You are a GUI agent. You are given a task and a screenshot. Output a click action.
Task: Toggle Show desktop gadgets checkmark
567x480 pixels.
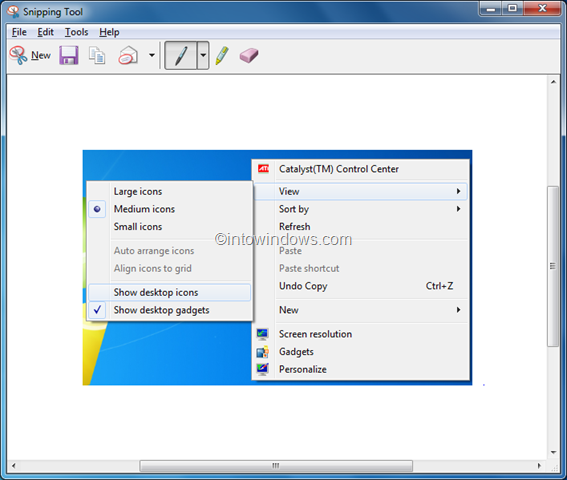[x=97, y=310]
